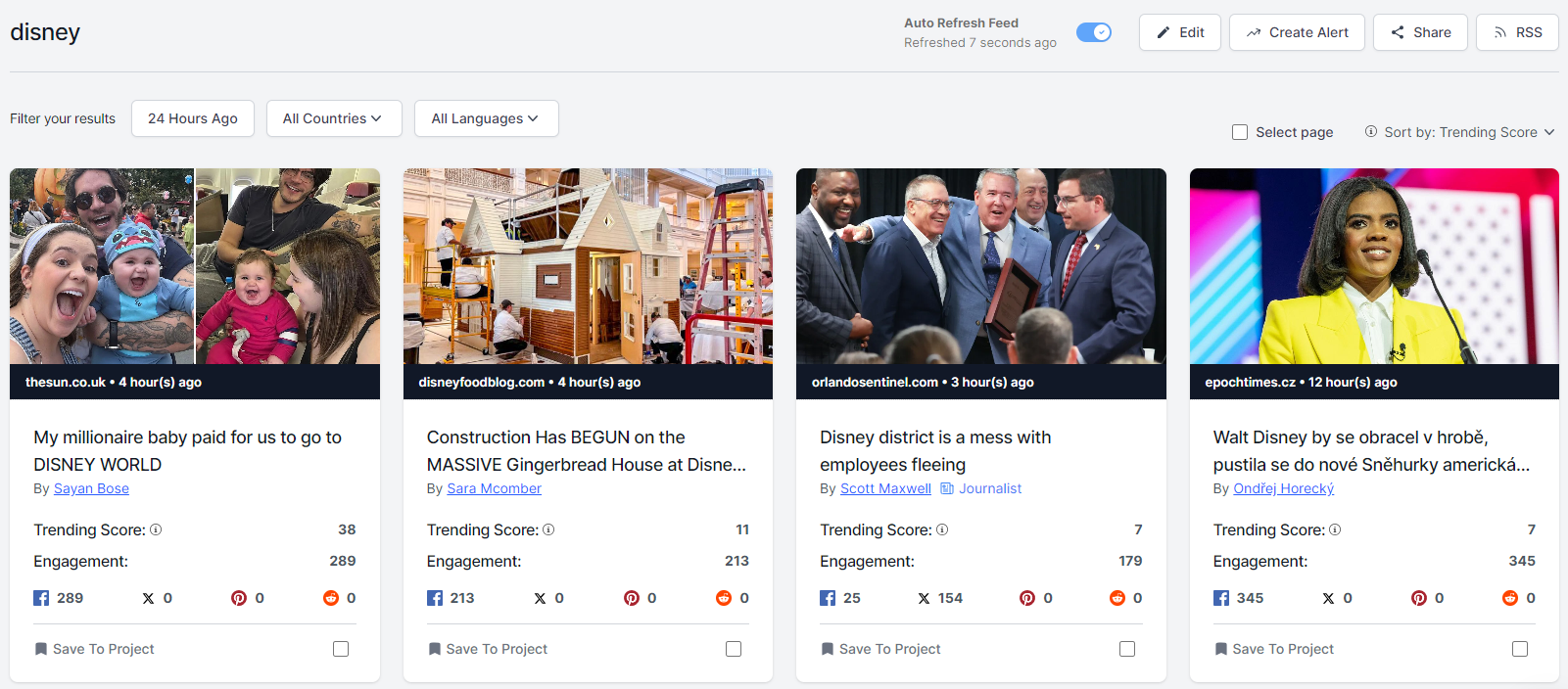This screenshot has height=689, width=1568.
Task: Click Trending Score info icon on first card
Action: point(156,529)
